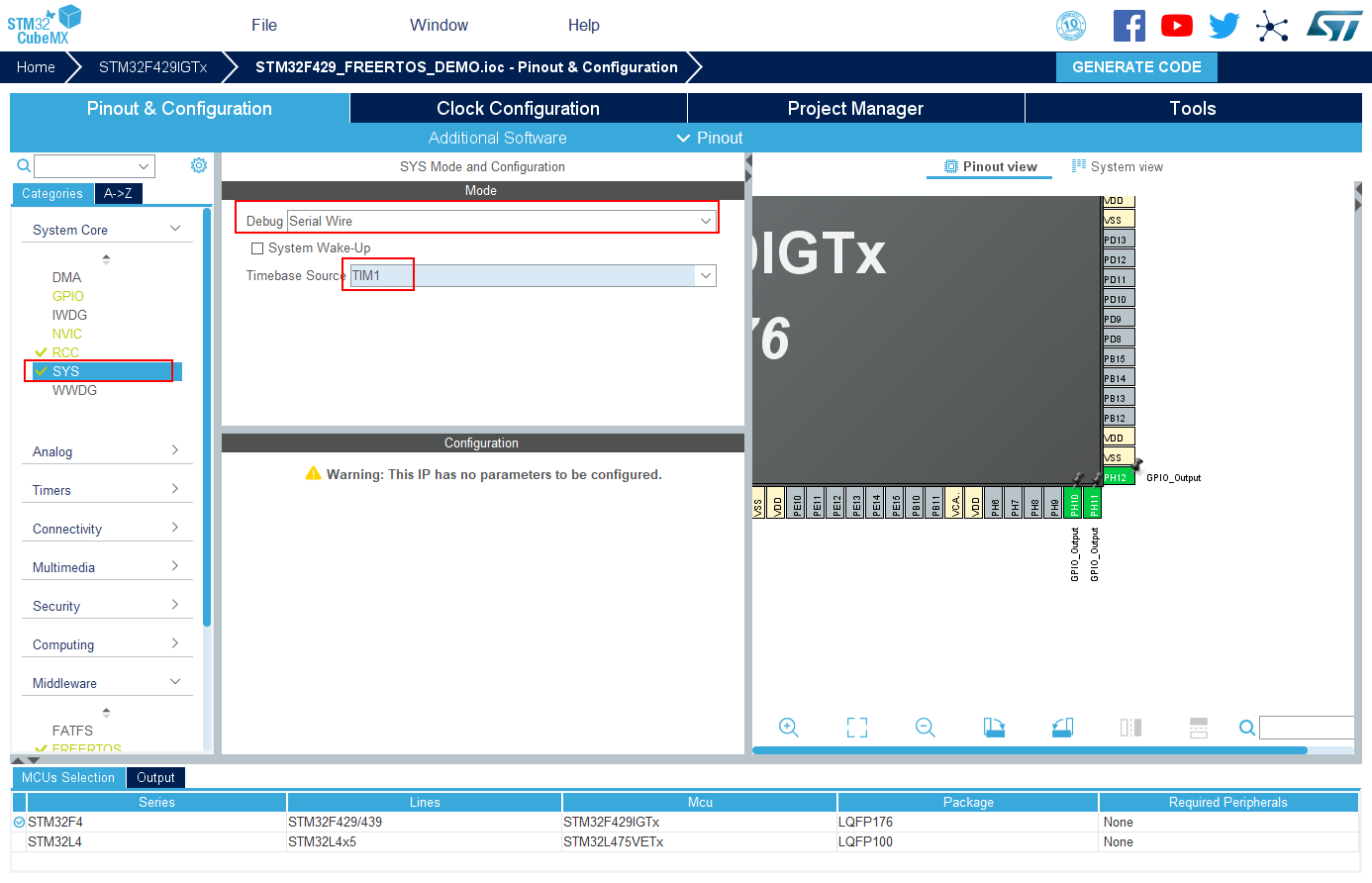The image size is (1372, 883).
Task: Expand the Connectivity category
Action: coord(107,529)
